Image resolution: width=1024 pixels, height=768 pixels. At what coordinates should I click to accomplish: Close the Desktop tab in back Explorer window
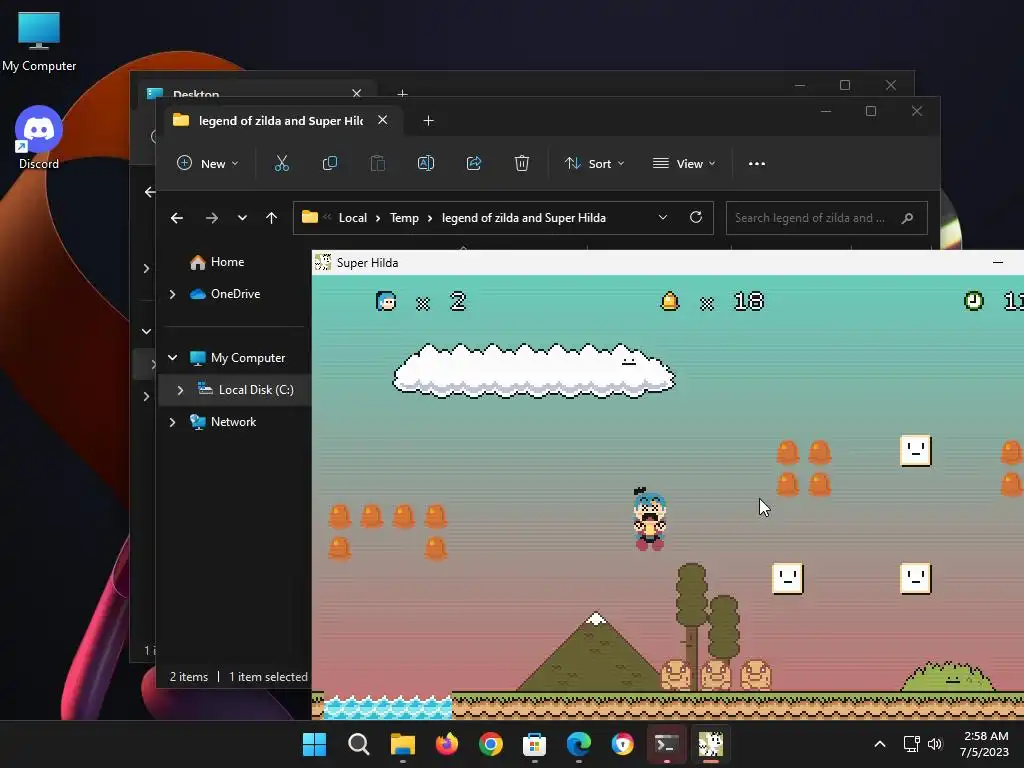tap(357, 93)
